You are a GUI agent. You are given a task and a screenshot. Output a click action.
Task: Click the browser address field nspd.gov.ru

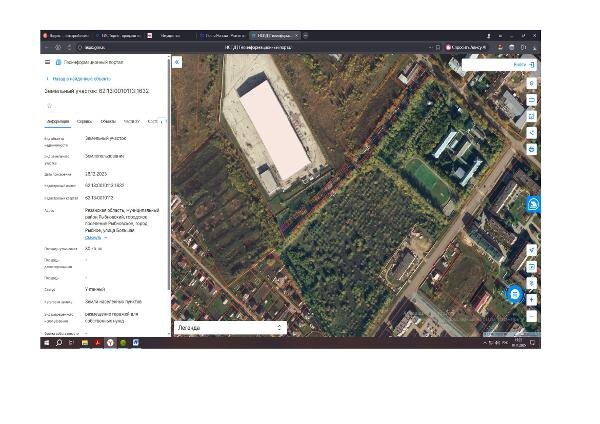coord(95,47)
